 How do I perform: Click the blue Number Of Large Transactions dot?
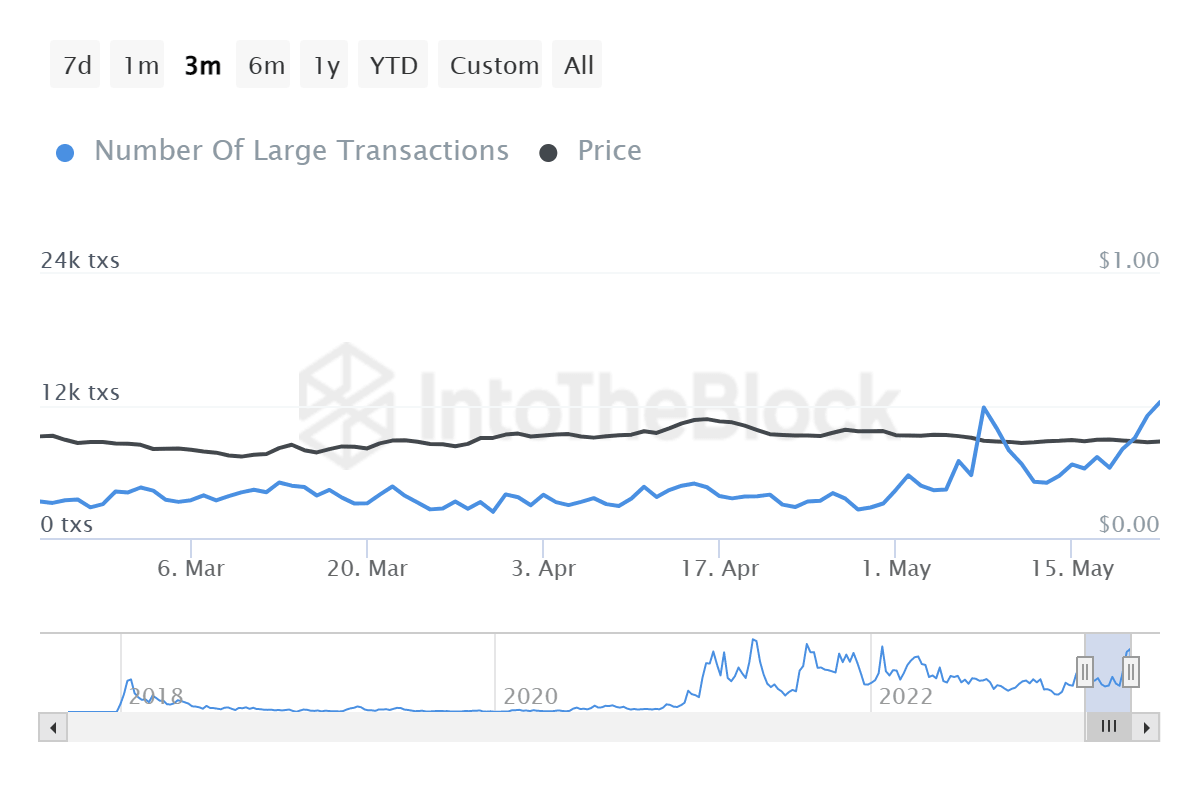(65, 153)
